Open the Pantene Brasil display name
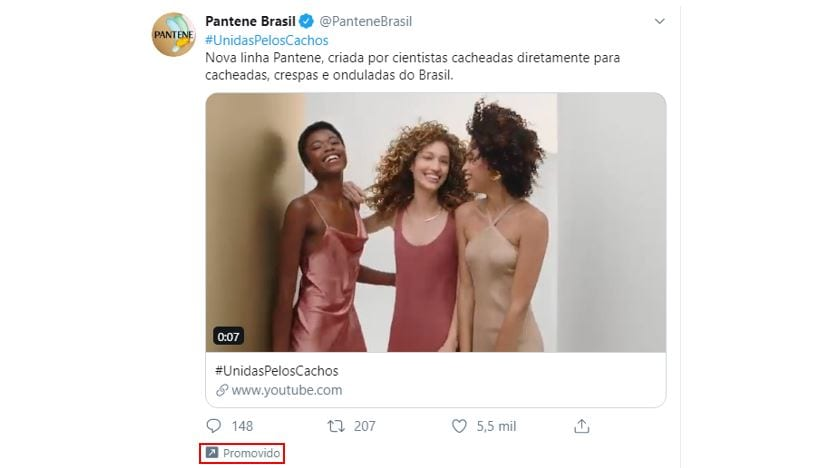This screenshot has width=824, height=468. (253, 21)
